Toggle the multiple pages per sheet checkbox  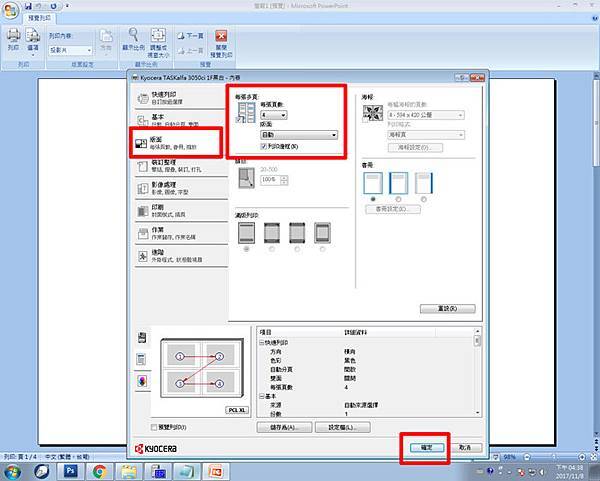click(x=240, y=120)
